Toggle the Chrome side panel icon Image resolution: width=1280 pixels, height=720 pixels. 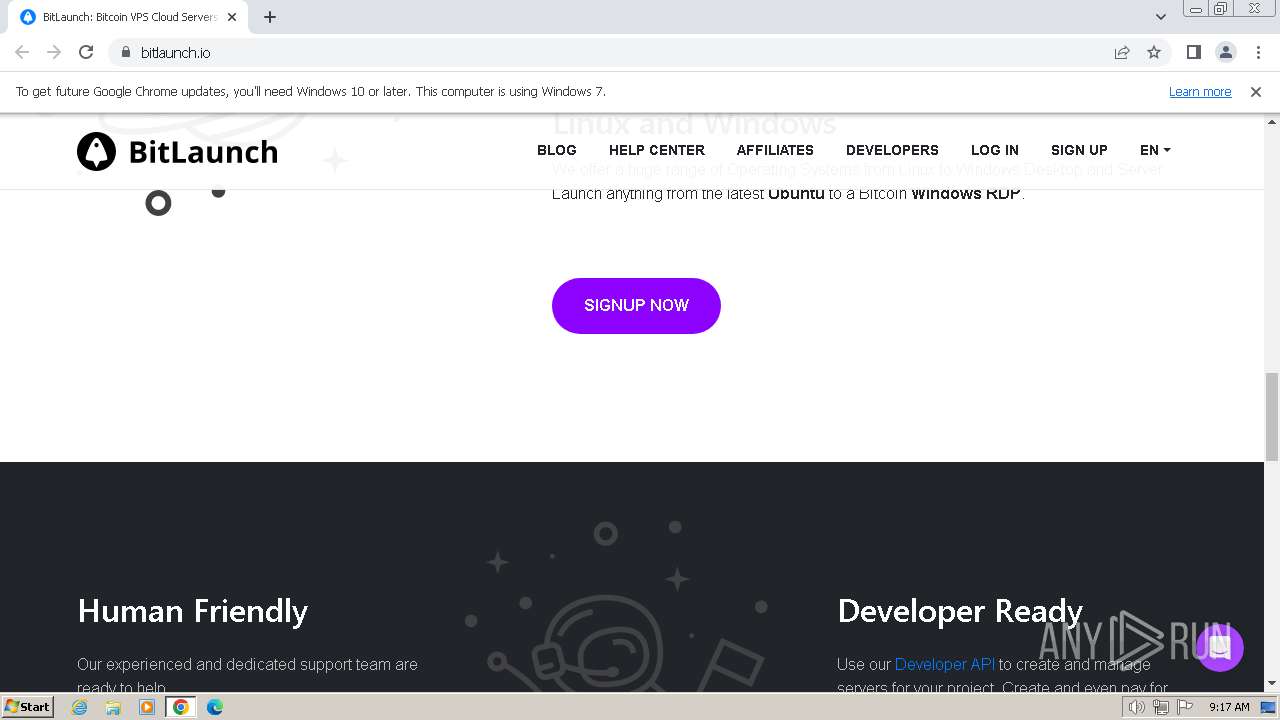click(1193, 52)
